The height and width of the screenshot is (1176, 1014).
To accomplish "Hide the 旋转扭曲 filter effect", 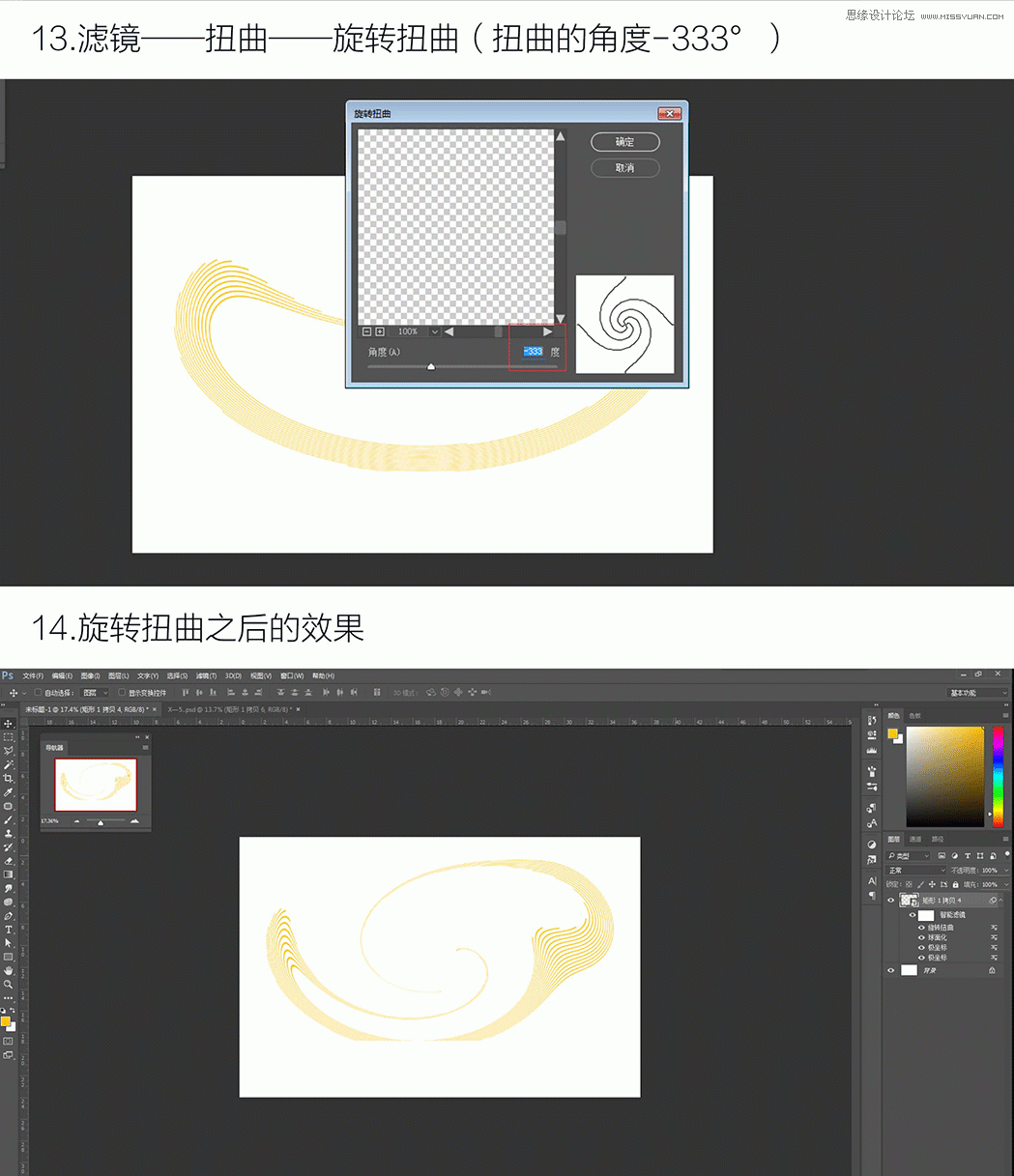I will coord(921,928).
